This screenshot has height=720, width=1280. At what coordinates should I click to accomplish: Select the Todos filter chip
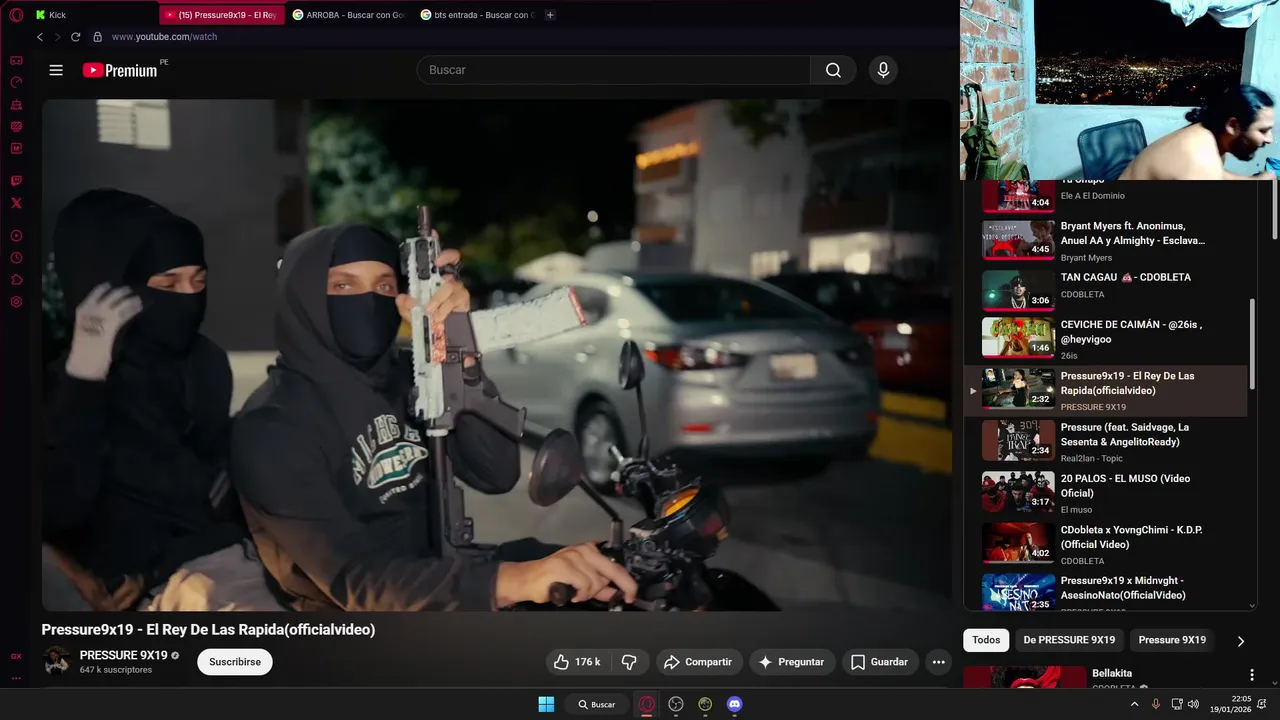tap(986, 640)
